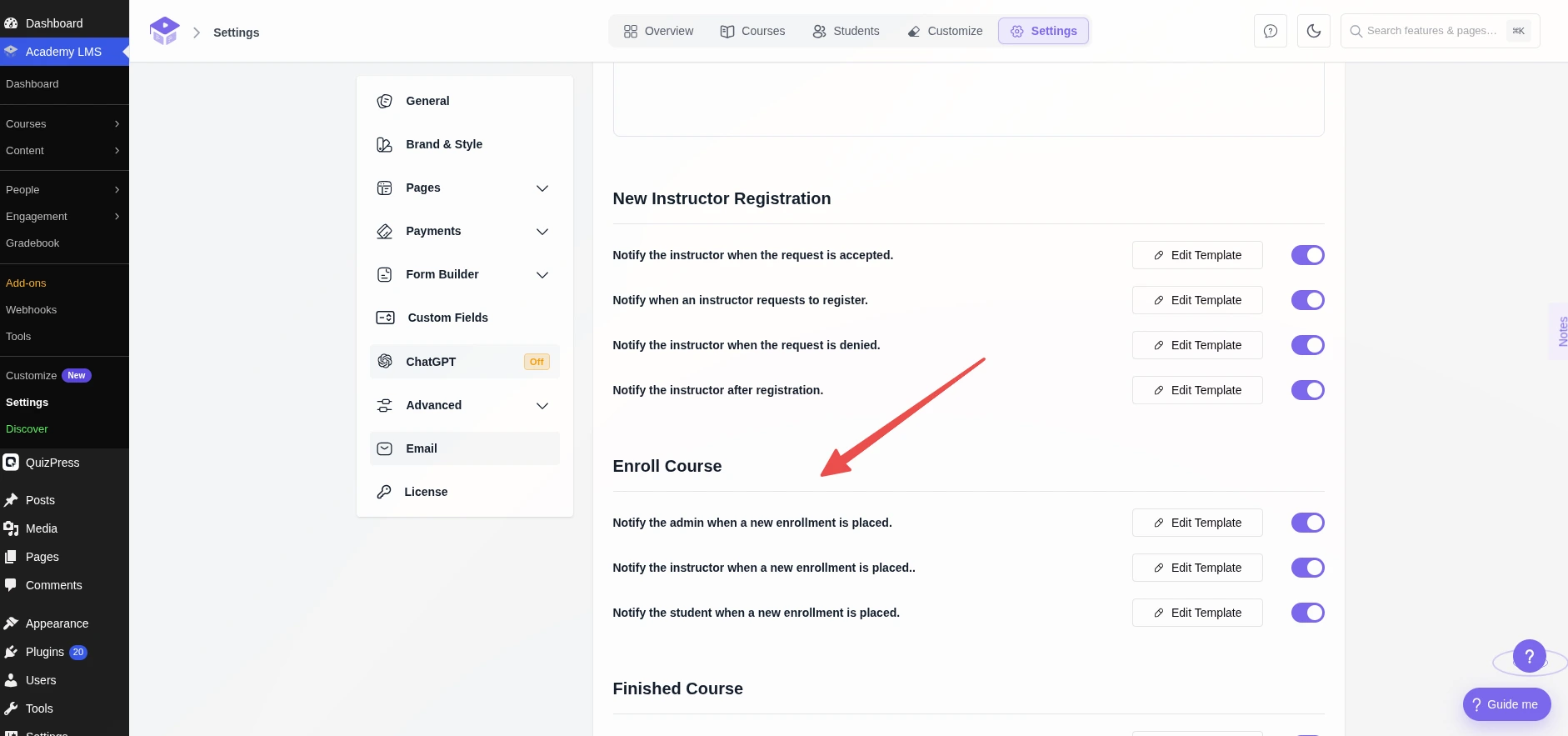The image size is (1568, 736).
Task: Open Discover in the sidebar
Action: point(27,429)
